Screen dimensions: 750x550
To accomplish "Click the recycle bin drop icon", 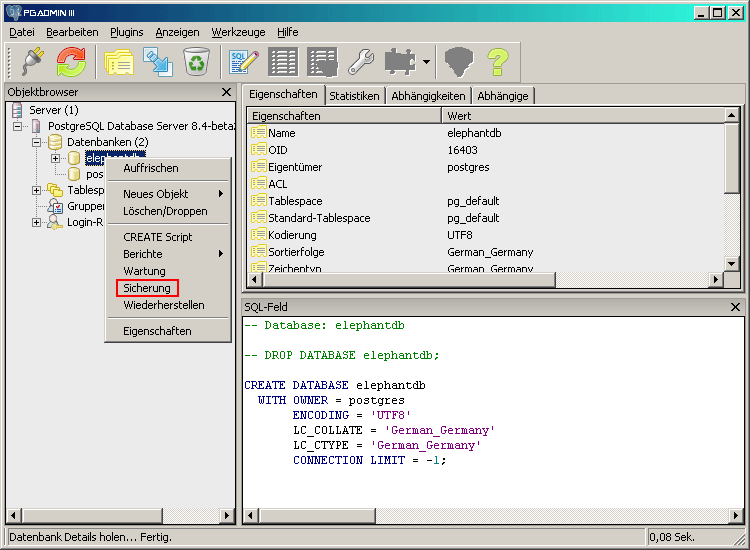I will [196, 62].
